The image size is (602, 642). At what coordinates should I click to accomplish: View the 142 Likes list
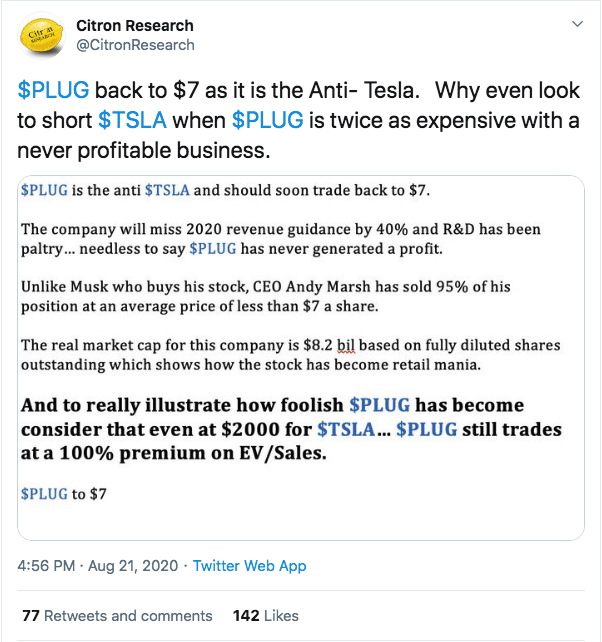pos(265,615)
